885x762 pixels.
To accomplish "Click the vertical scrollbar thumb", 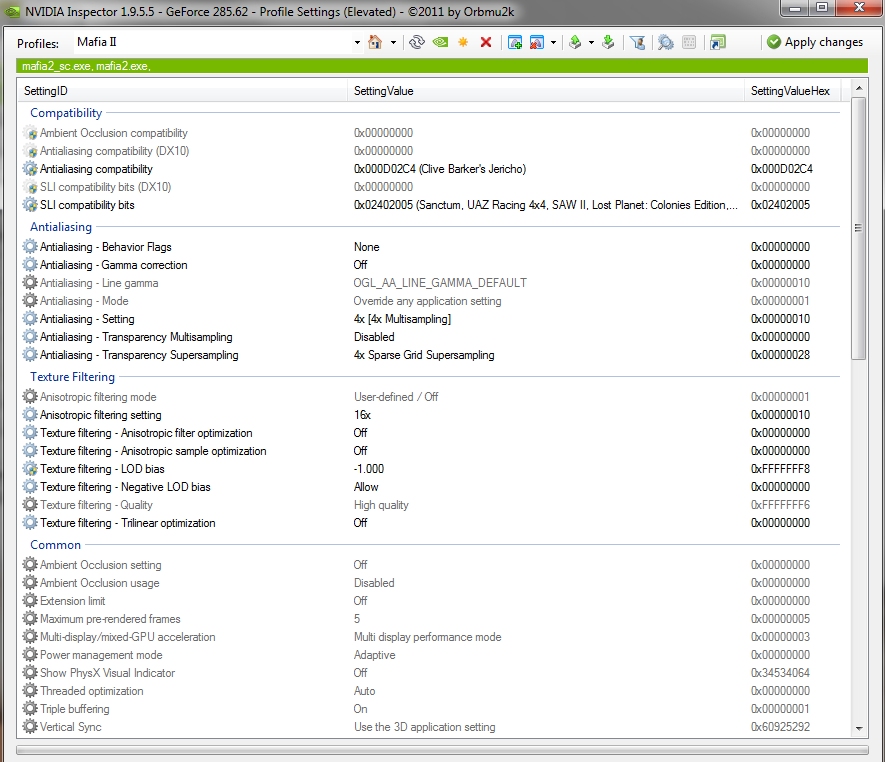I will (x=858, y=228).
